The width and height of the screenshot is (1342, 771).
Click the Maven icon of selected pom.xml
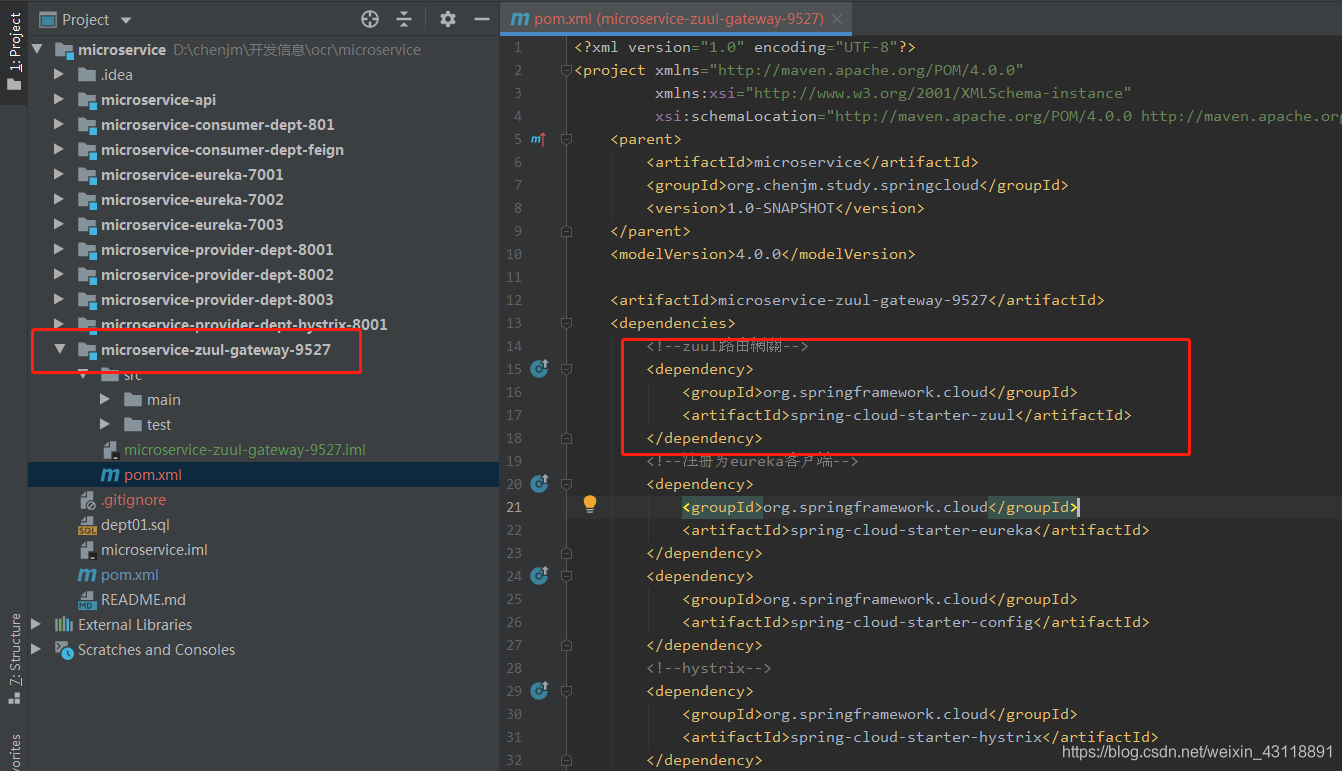(110, 475)
